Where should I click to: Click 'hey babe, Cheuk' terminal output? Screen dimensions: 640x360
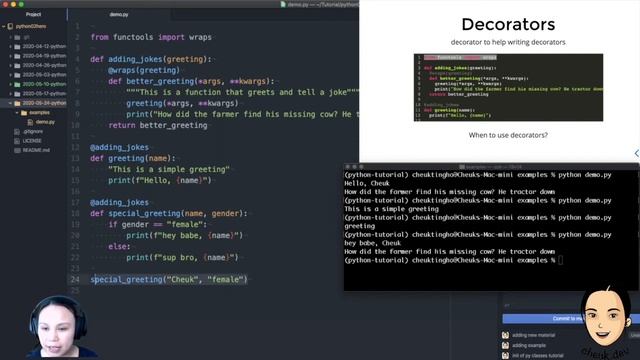[372, 243]
